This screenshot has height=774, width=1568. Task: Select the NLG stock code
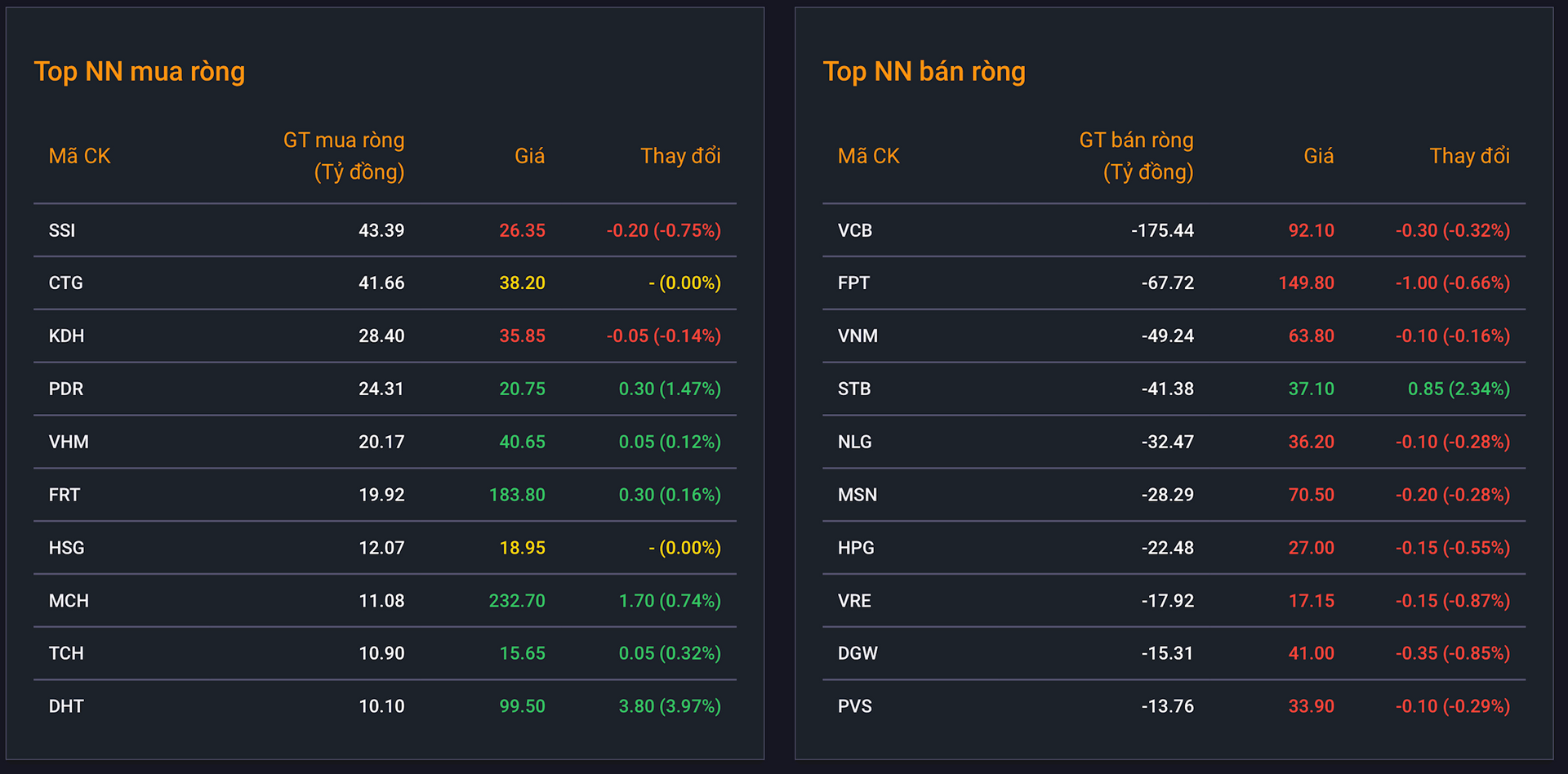pos(855,442)
